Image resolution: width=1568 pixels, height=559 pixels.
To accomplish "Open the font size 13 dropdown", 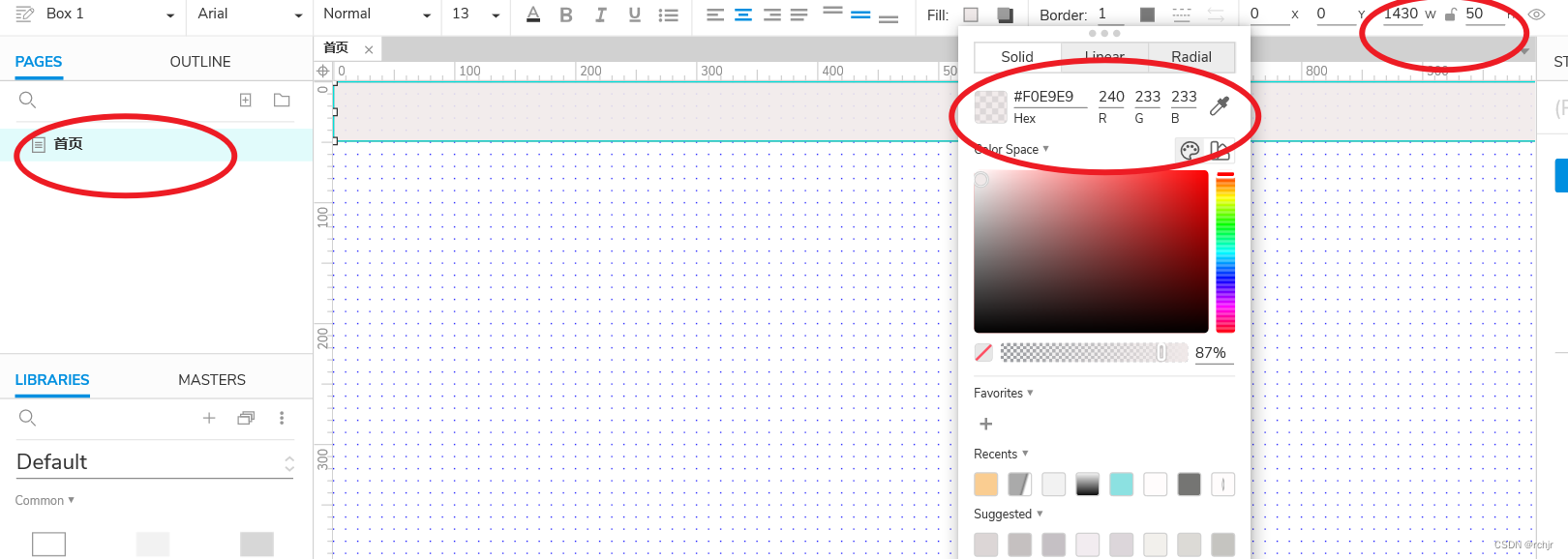I will coord(475,14).
